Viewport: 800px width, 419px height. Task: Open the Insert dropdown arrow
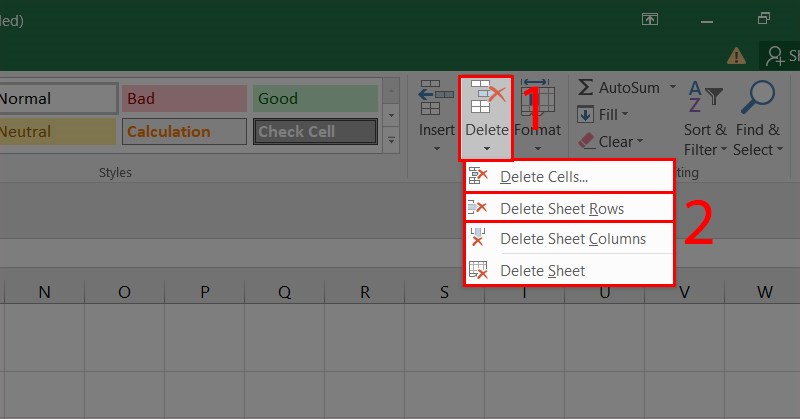click(436, 150)
